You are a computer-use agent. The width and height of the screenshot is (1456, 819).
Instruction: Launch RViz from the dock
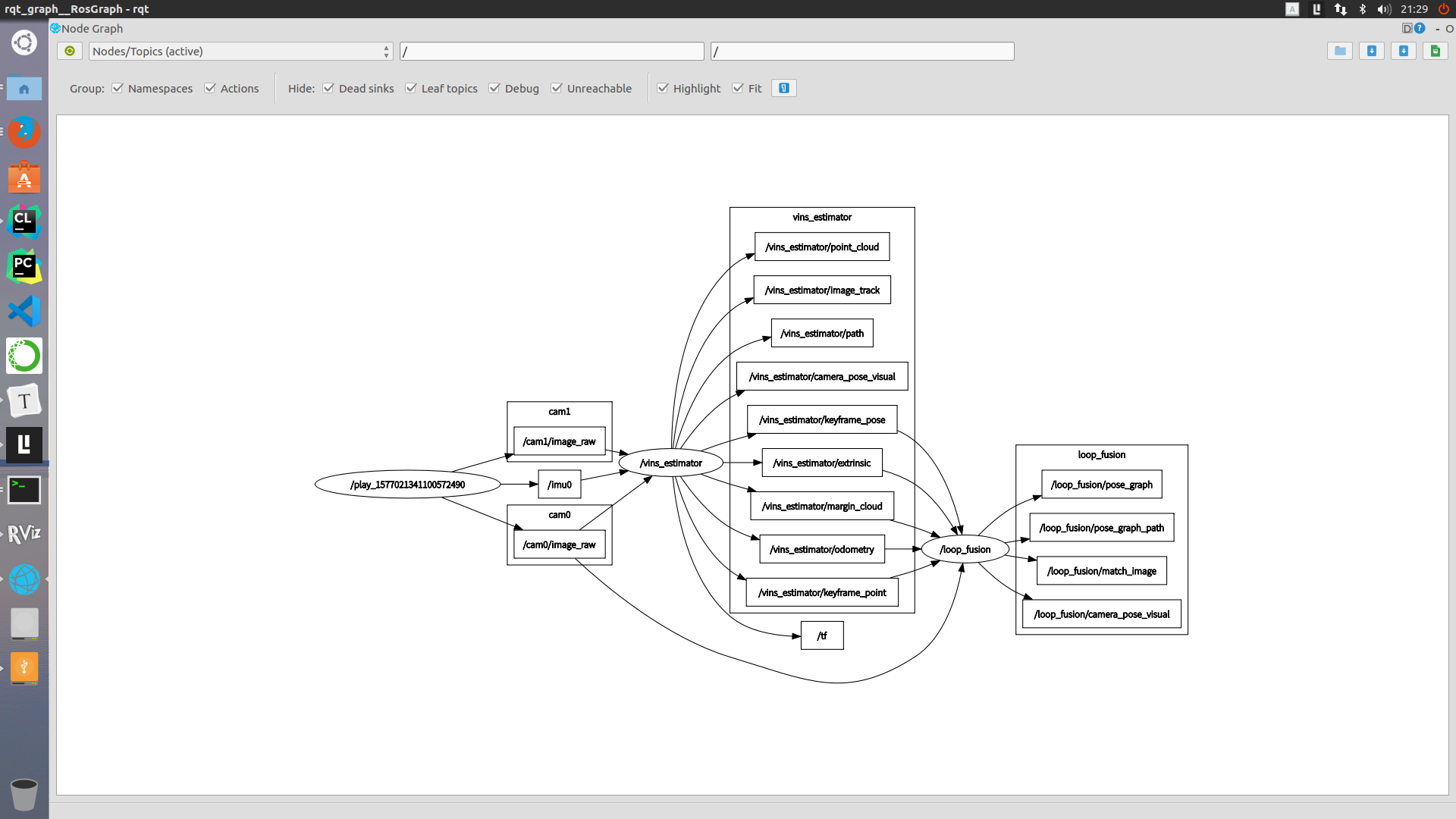click(24, 533)
